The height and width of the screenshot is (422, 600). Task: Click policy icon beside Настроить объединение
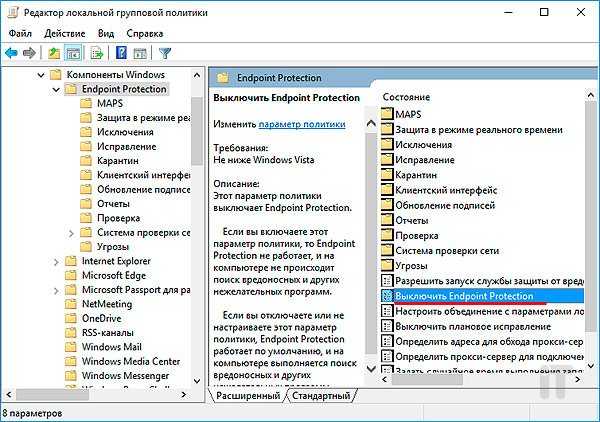coord(387,311)
